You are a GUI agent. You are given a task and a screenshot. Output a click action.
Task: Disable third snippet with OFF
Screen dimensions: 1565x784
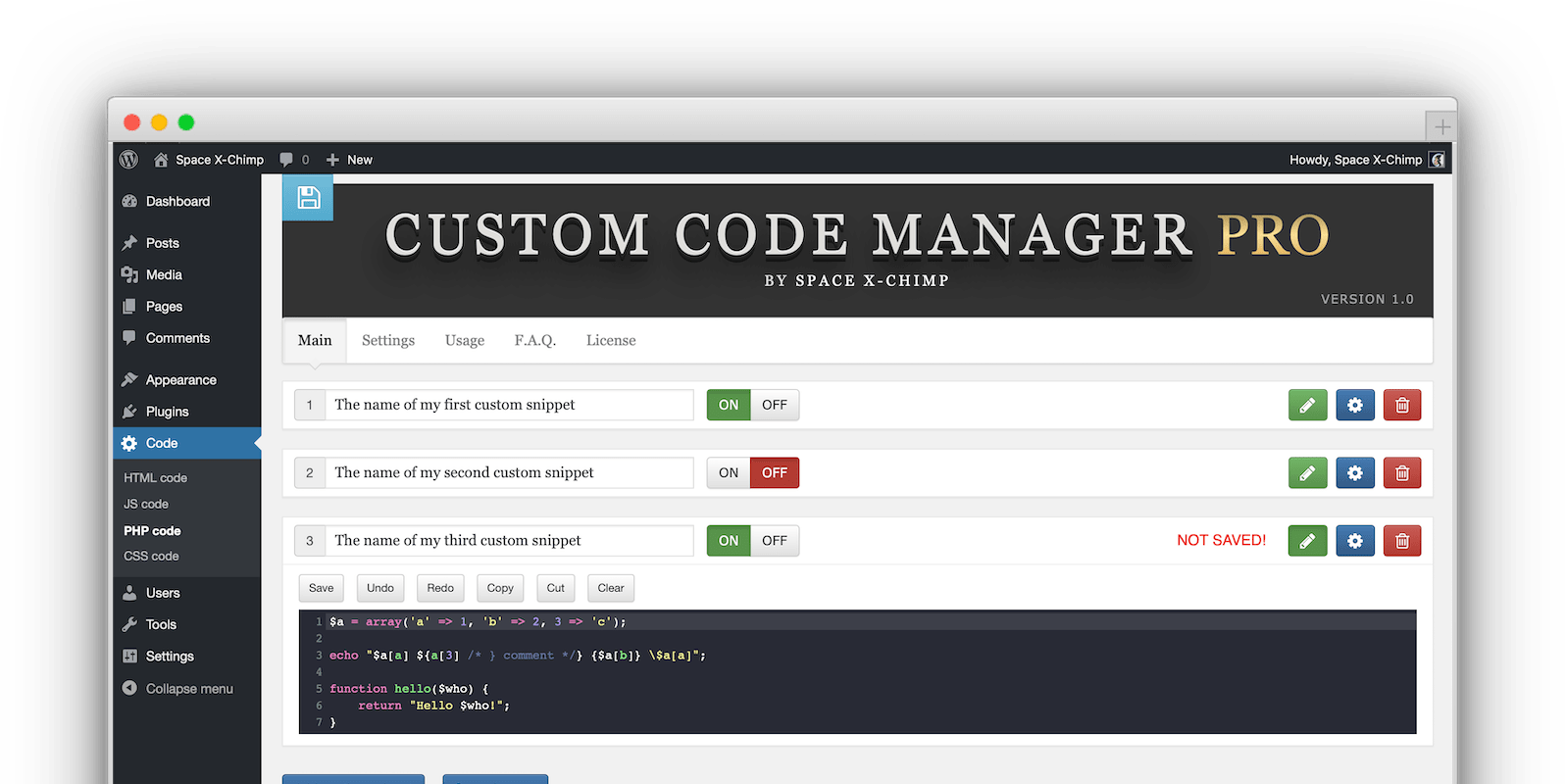(x=775, y=541)
